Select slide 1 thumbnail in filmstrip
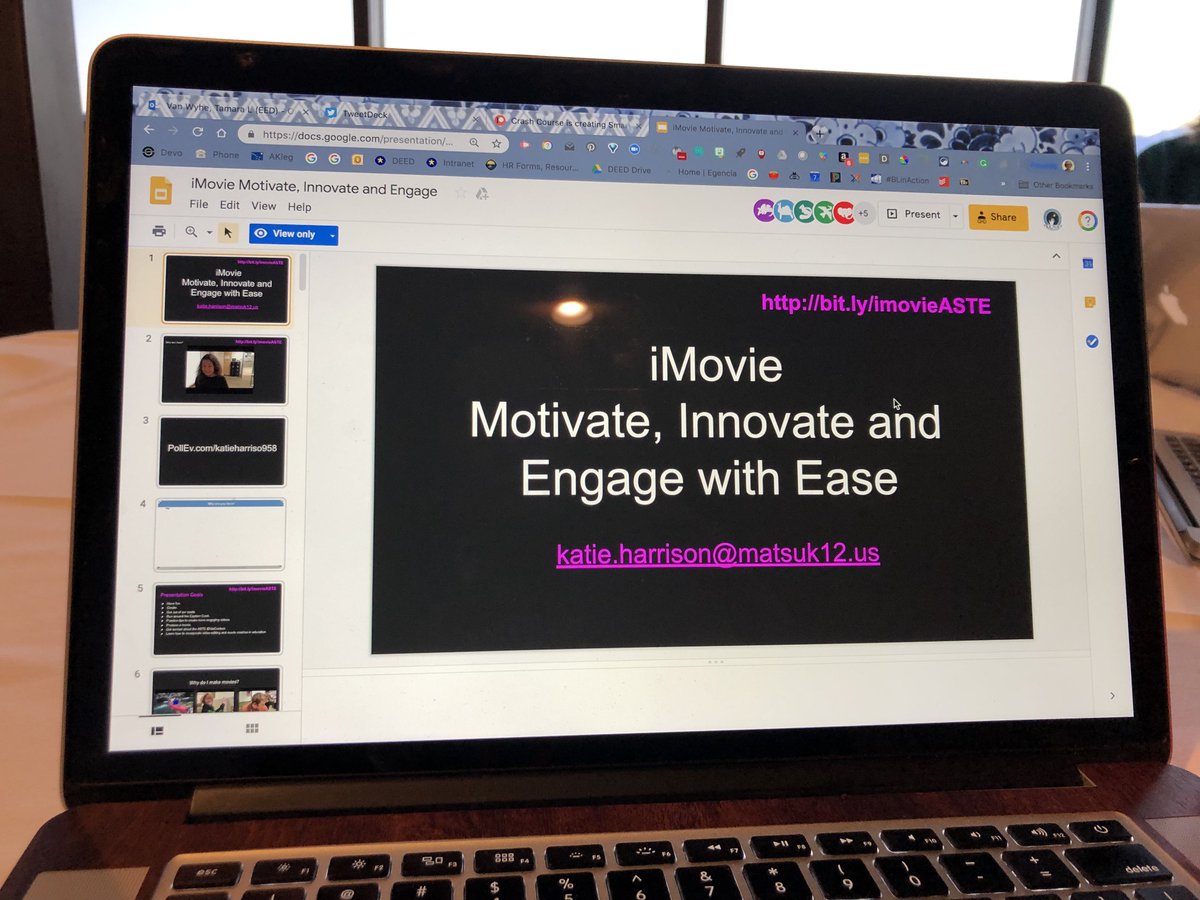 [225, 288]
